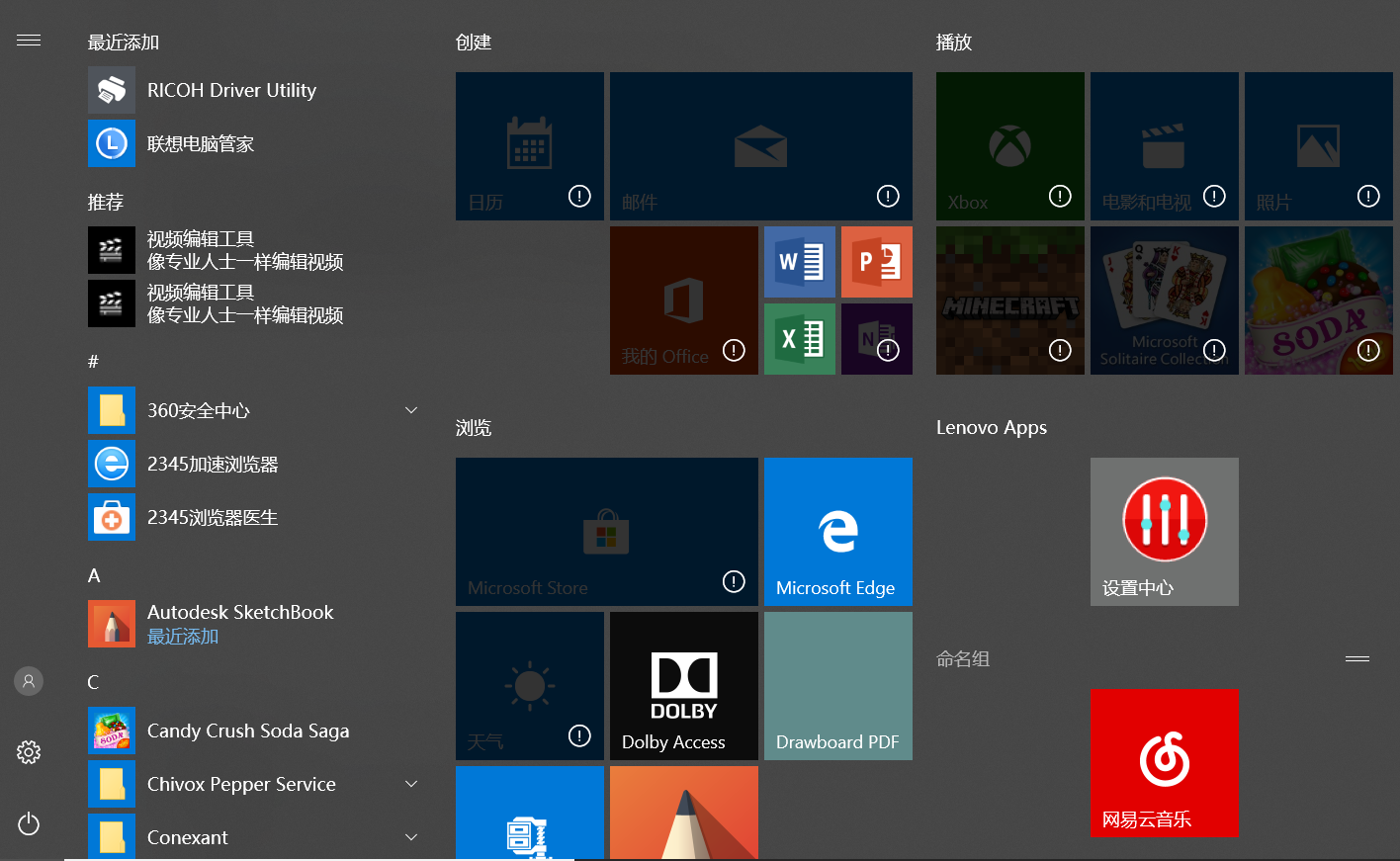The image size is (1400, 861).
Task: Click the A letter index header
Action: [94, 575]
